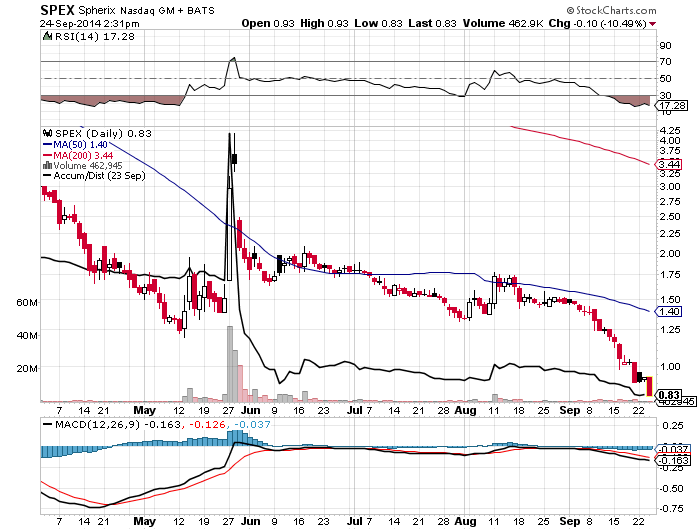Screen dimensions: 700x530
Task: Click the 20M volume scale label
Action: point(27,368)
